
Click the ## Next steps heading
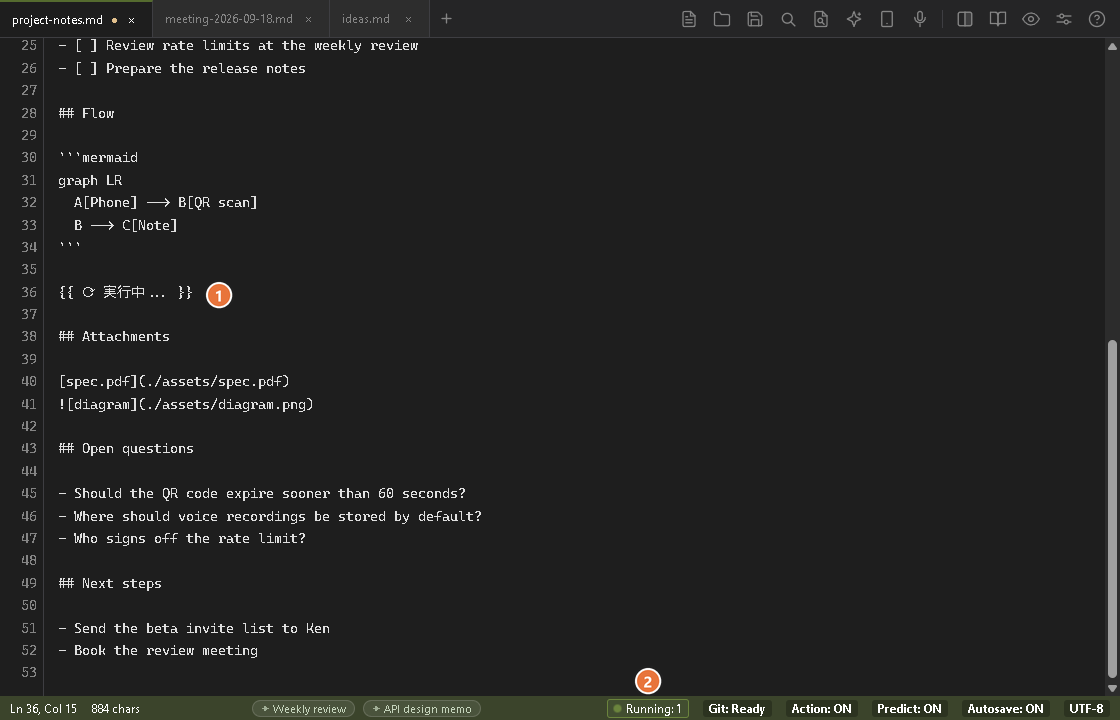click(110, 583)
